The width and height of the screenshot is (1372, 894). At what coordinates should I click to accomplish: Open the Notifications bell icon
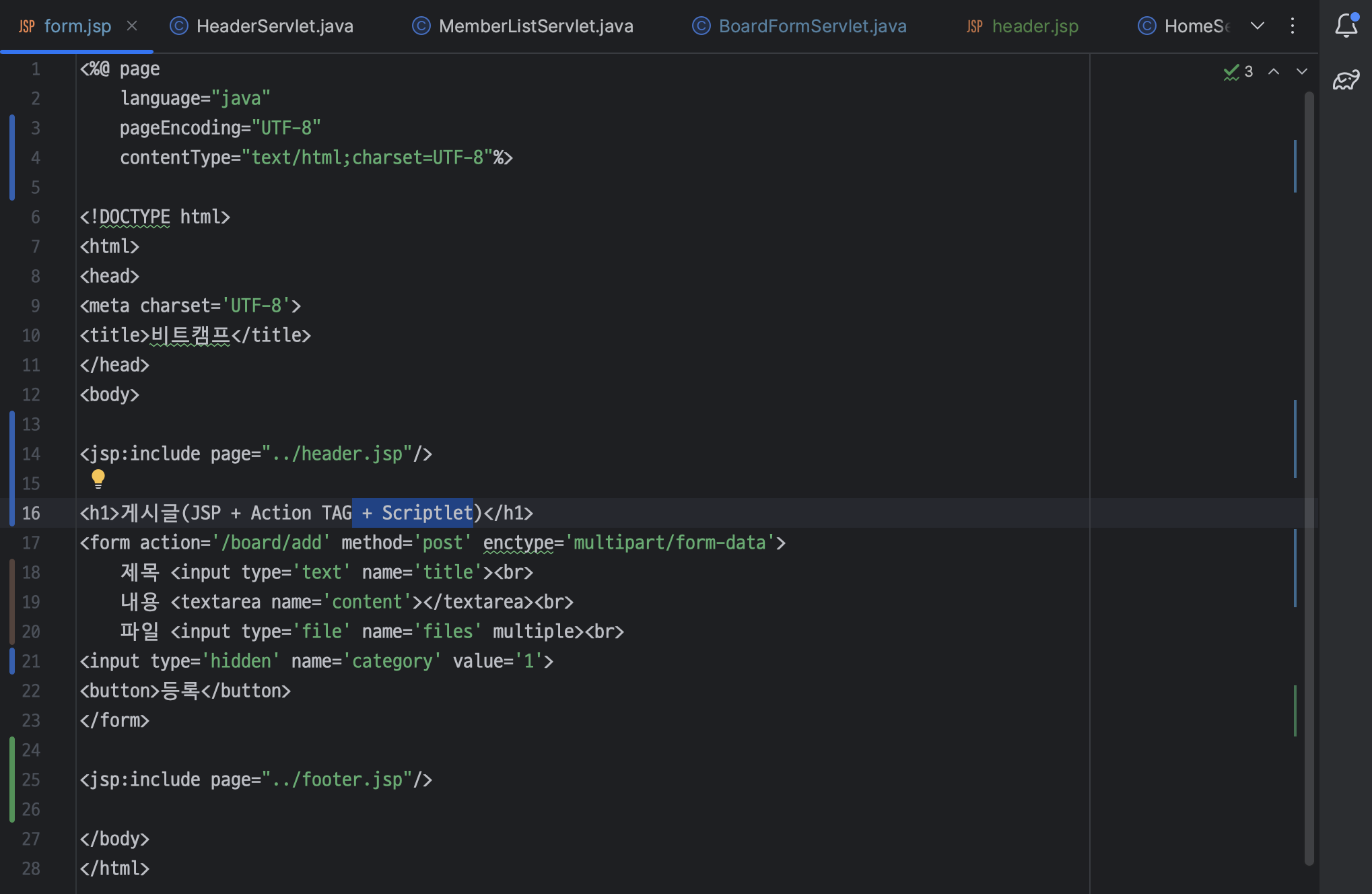(x=1346, y=26)
